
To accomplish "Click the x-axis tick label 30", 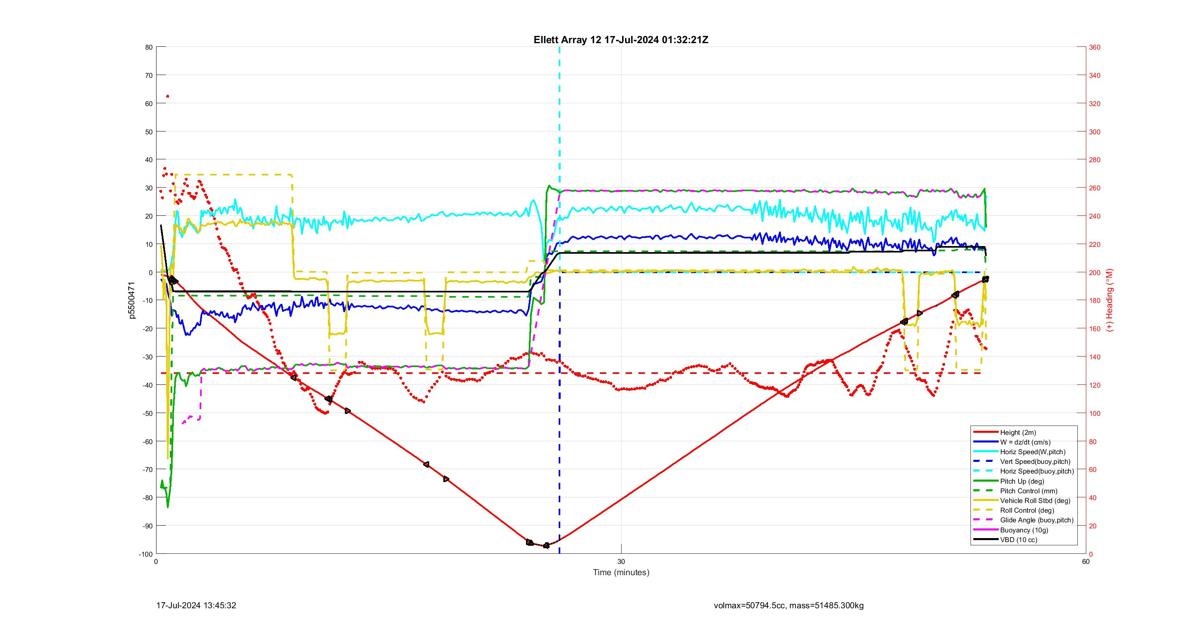I will pyautogui.click(x=621, y=561).
